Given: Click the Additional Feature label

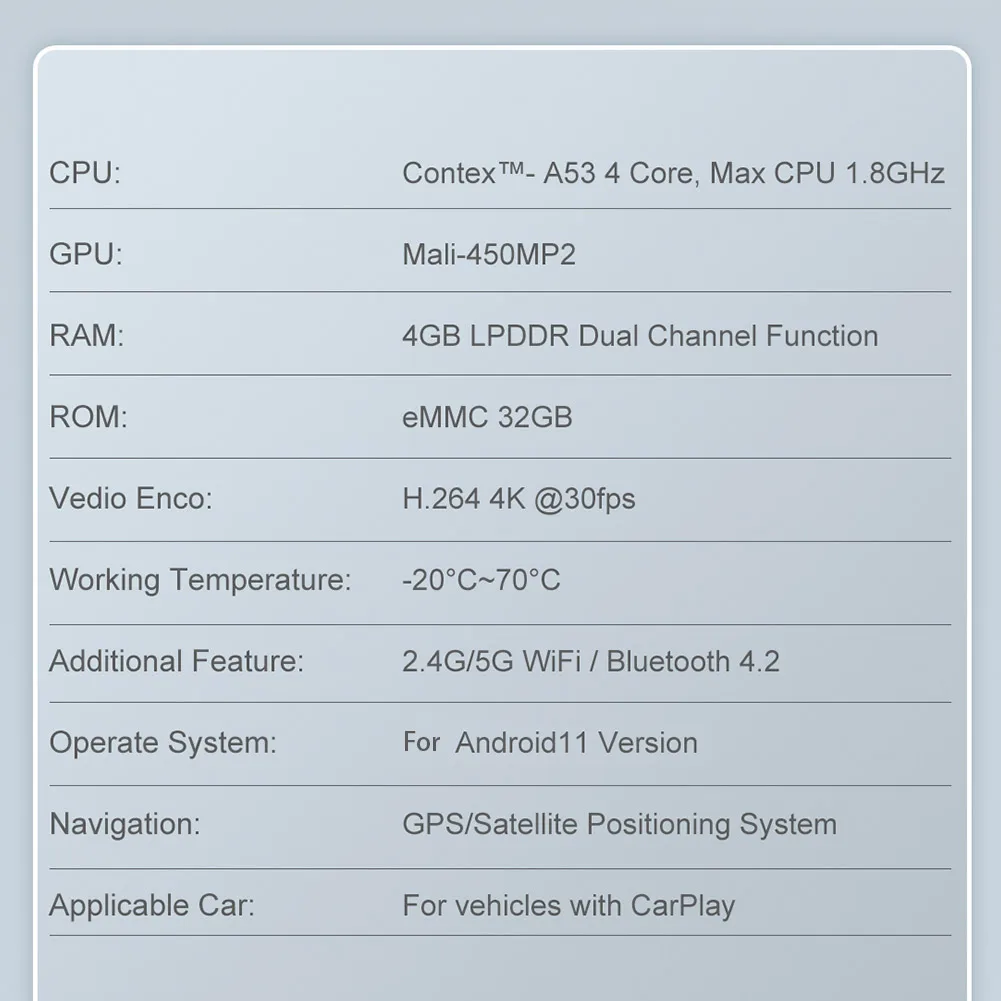Looking at the screenshot, I should click(177, 661).
